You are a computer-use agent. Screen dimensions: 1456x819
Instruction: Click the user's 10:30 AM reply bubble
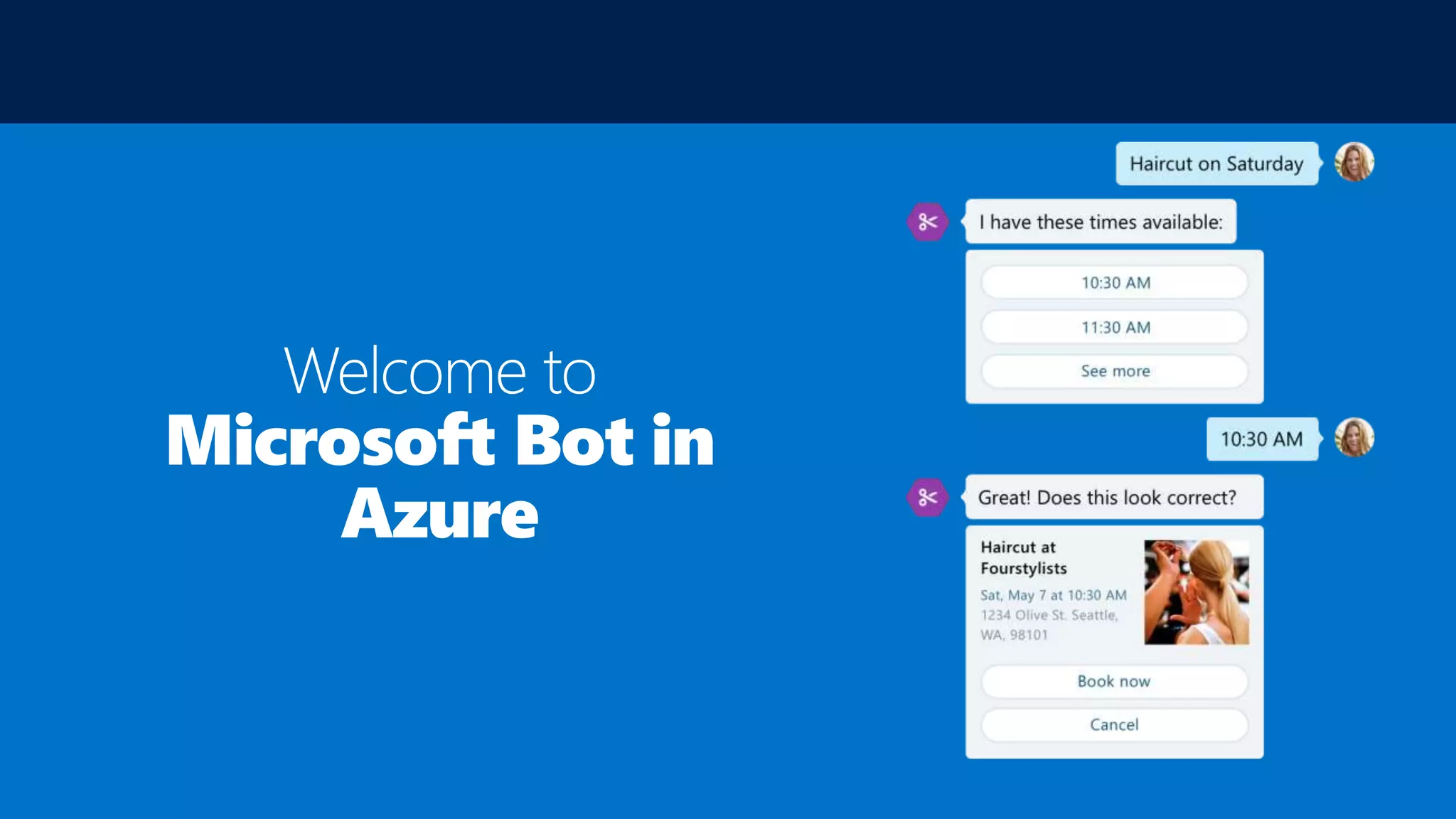[x=1261, y=439]
